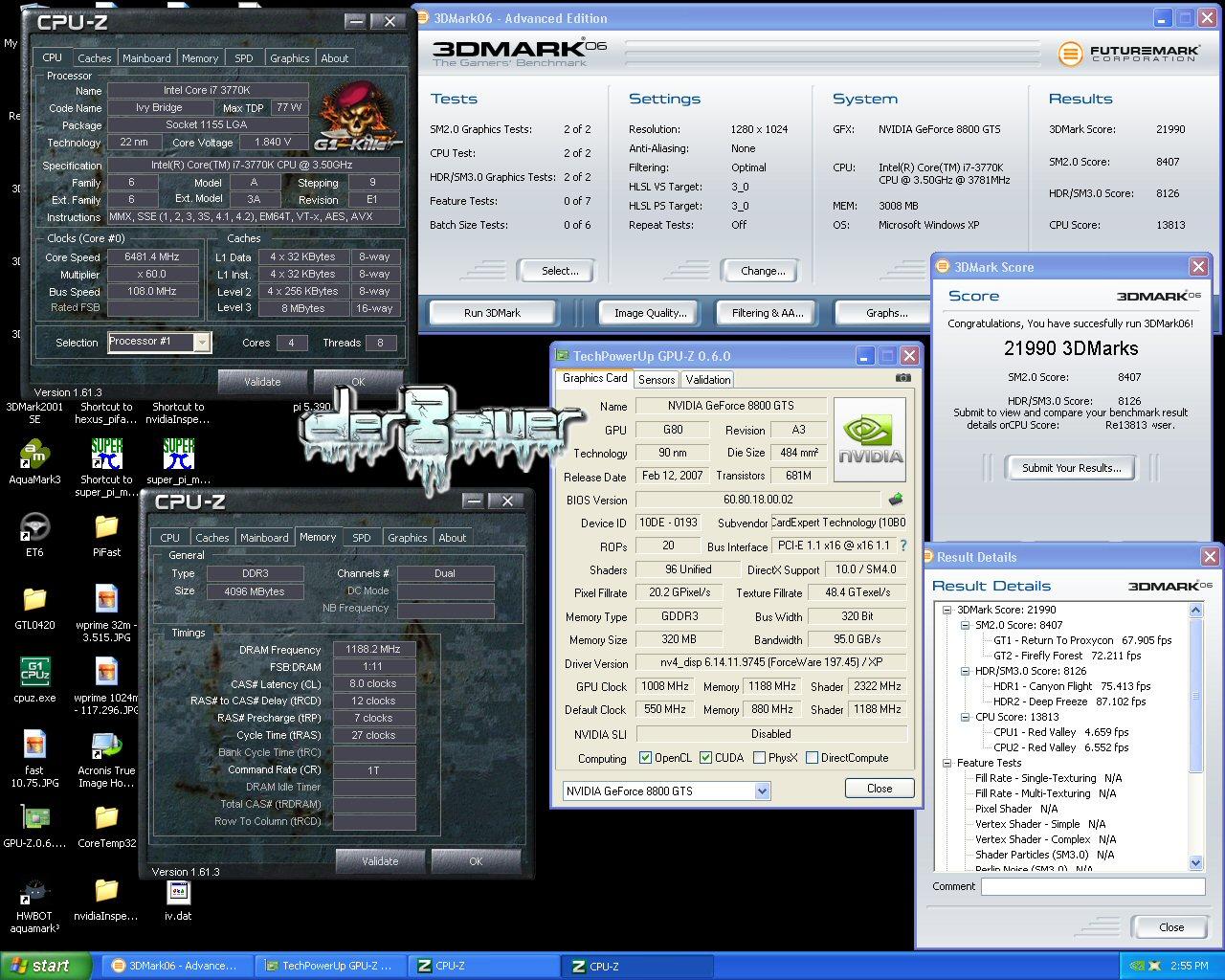Collapse the HDR/SM3.0 Score: 8126 tree node
The image size is (1225, 980).
(x=965, y=671)
